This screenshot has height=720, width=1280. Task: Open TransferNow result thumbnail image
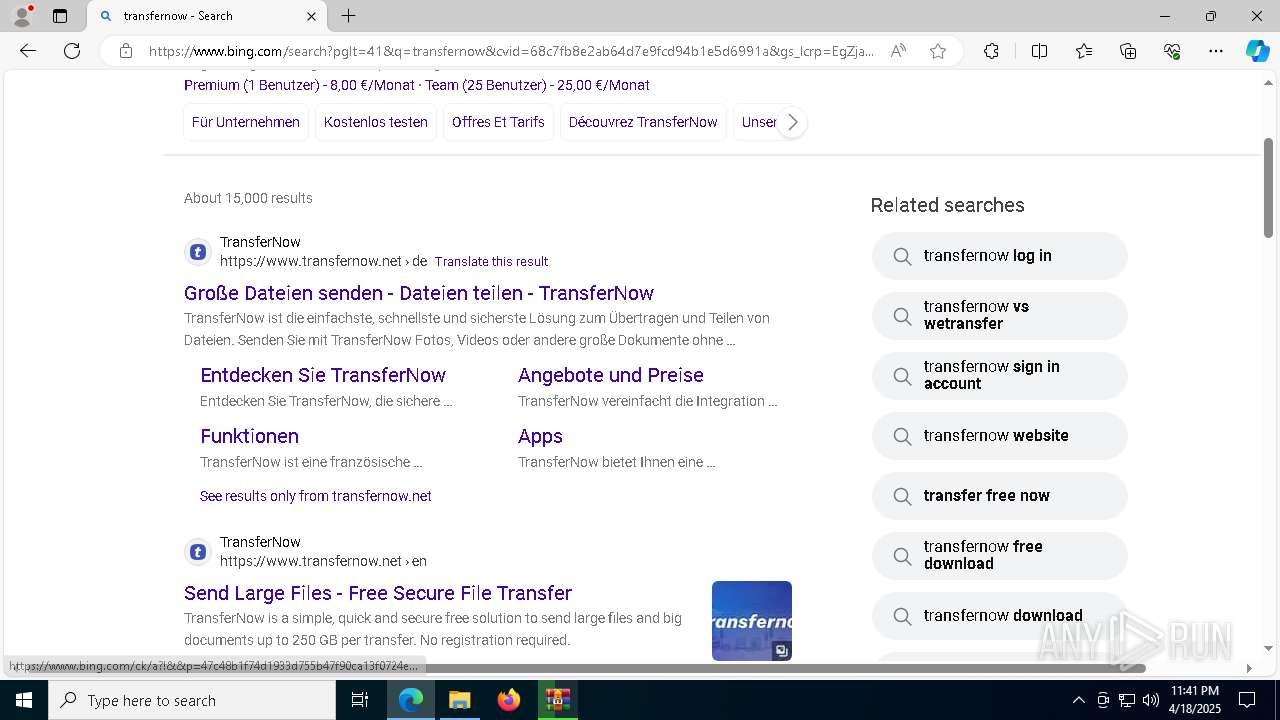[752, 621]
